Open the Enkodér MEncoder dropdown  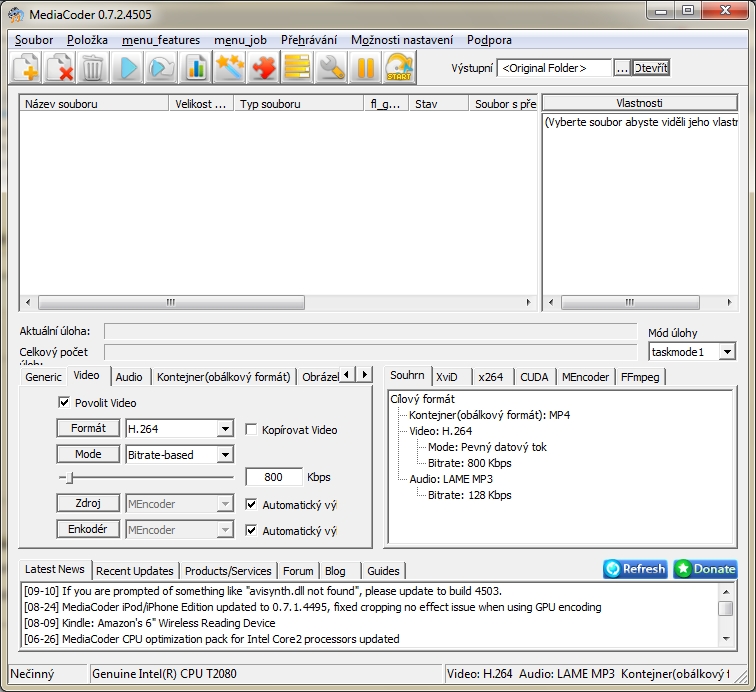tap(225, 530)
